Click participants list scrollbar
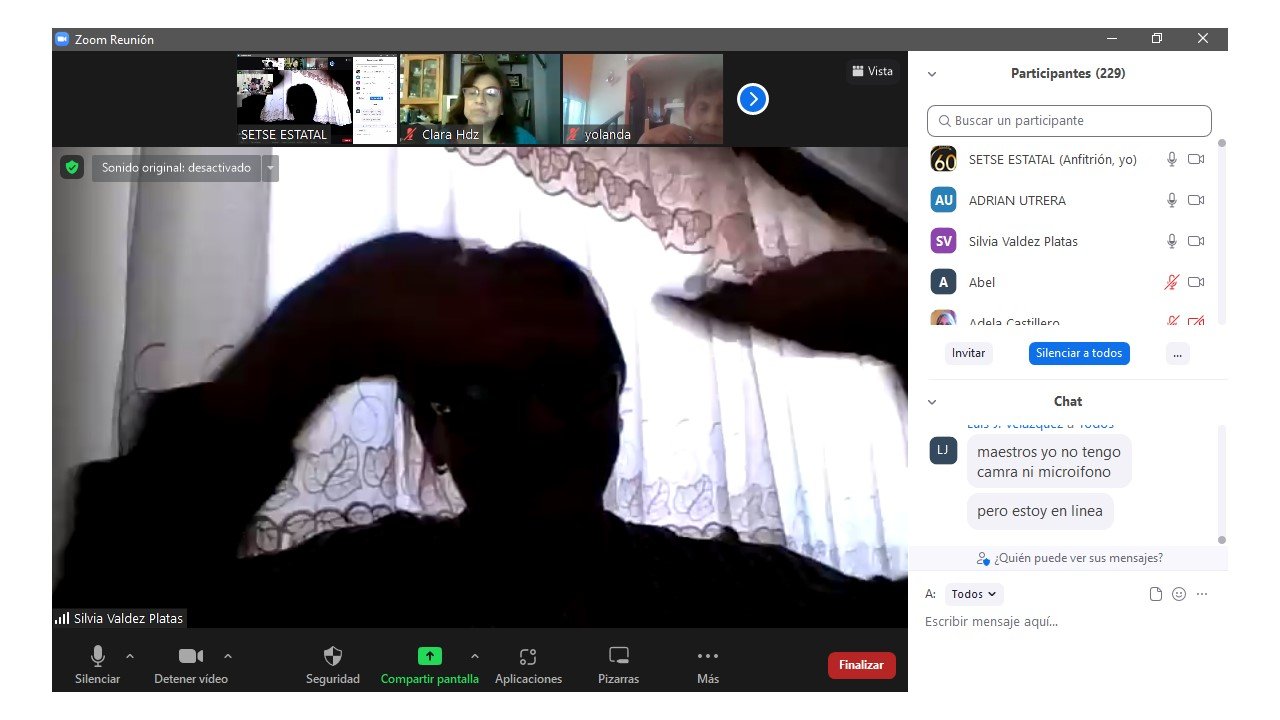This screenshot has width=1280, height=720. pyautogui.click(x=1221, y=232)
